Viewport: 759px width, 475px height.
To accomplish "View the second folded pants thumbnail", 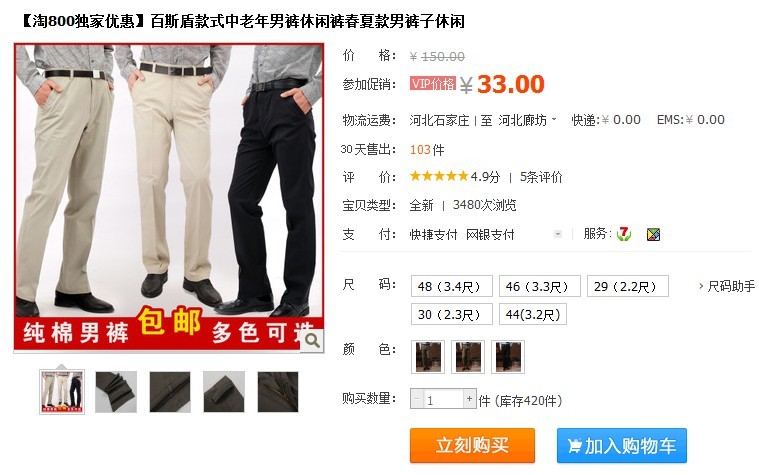I will point(116,392).
